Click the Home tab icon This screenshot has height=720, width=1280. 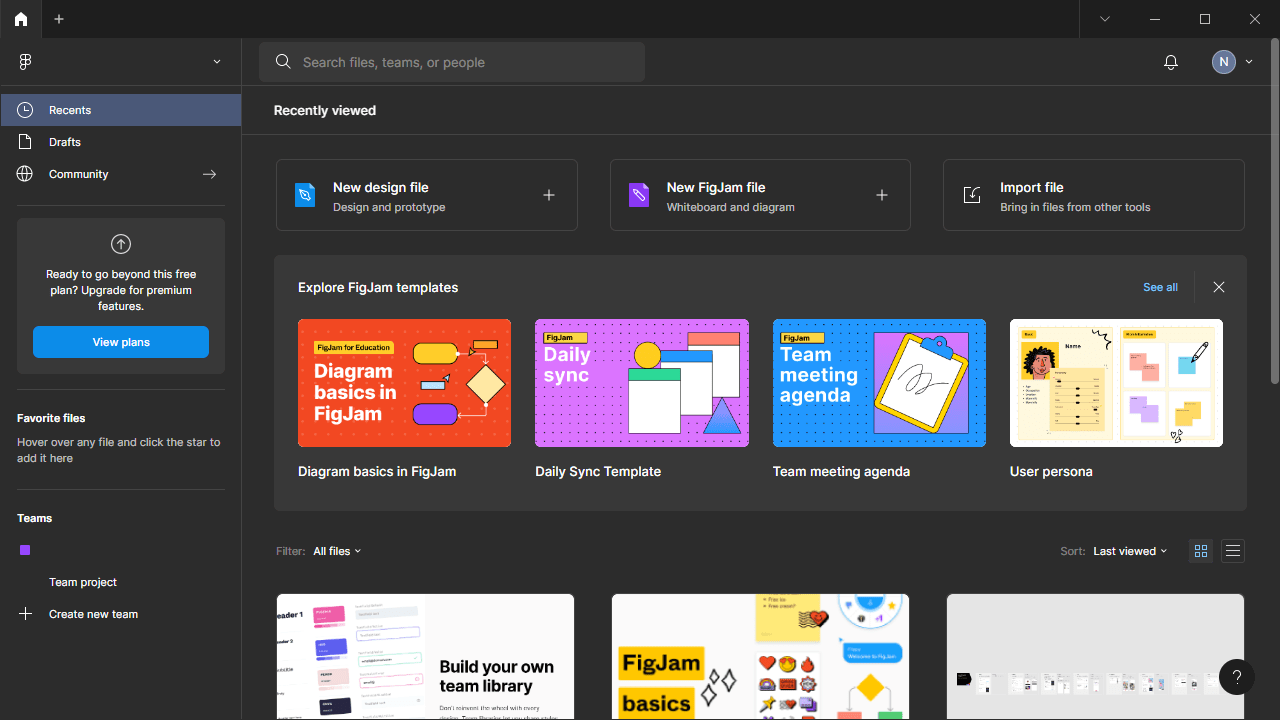pos(21,19)
